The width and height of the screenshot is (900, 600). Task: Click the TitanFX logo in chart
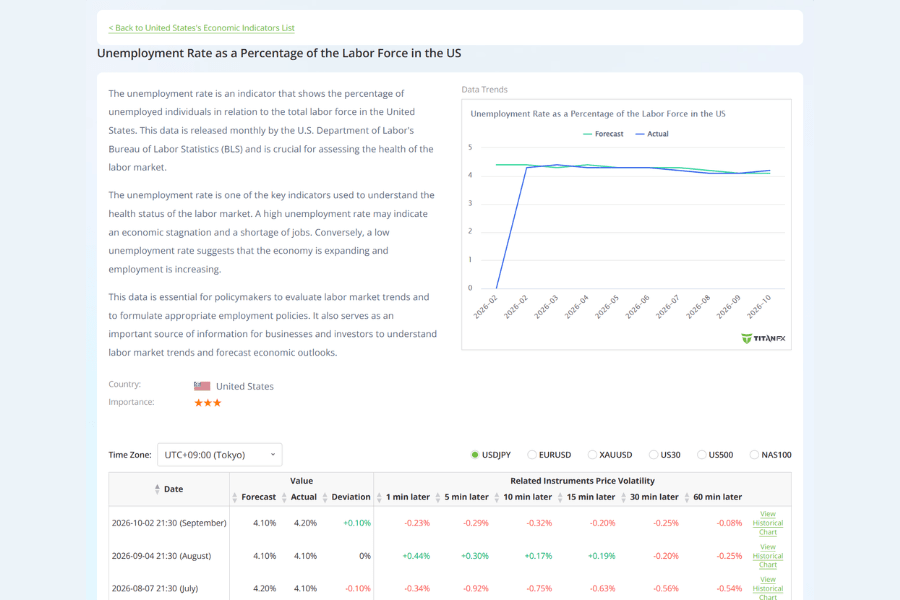tap(763, 338)
